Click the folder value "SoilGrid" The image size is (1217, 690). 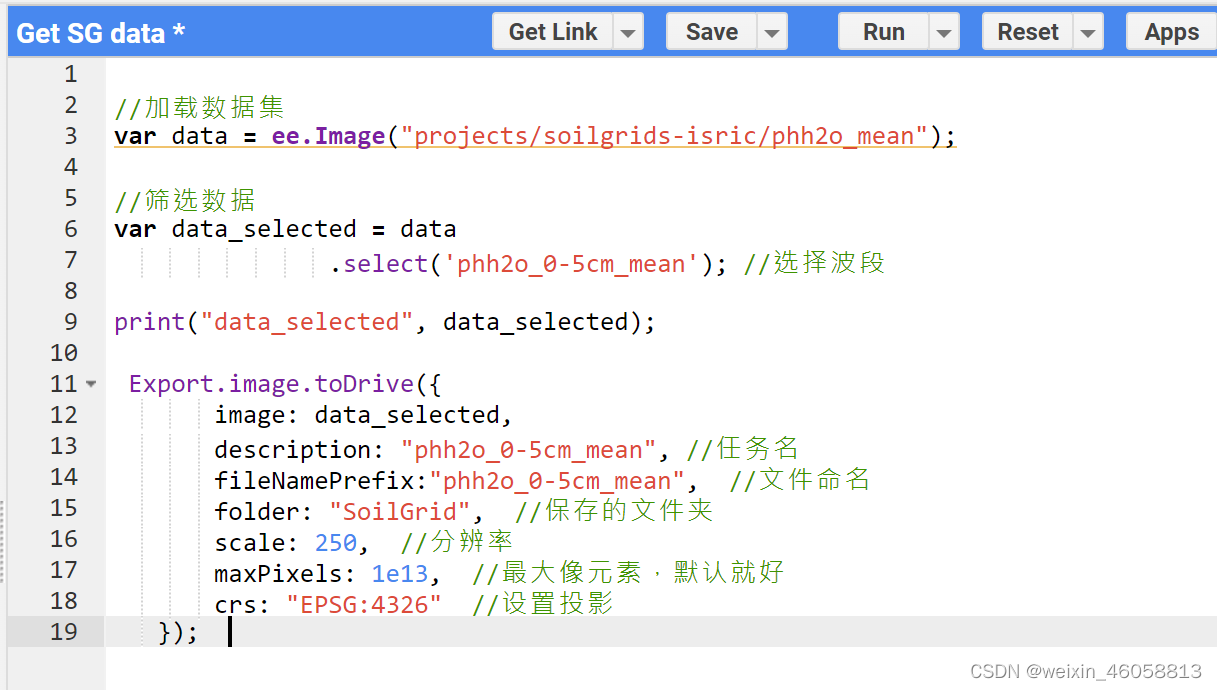(x=400, y=512)
